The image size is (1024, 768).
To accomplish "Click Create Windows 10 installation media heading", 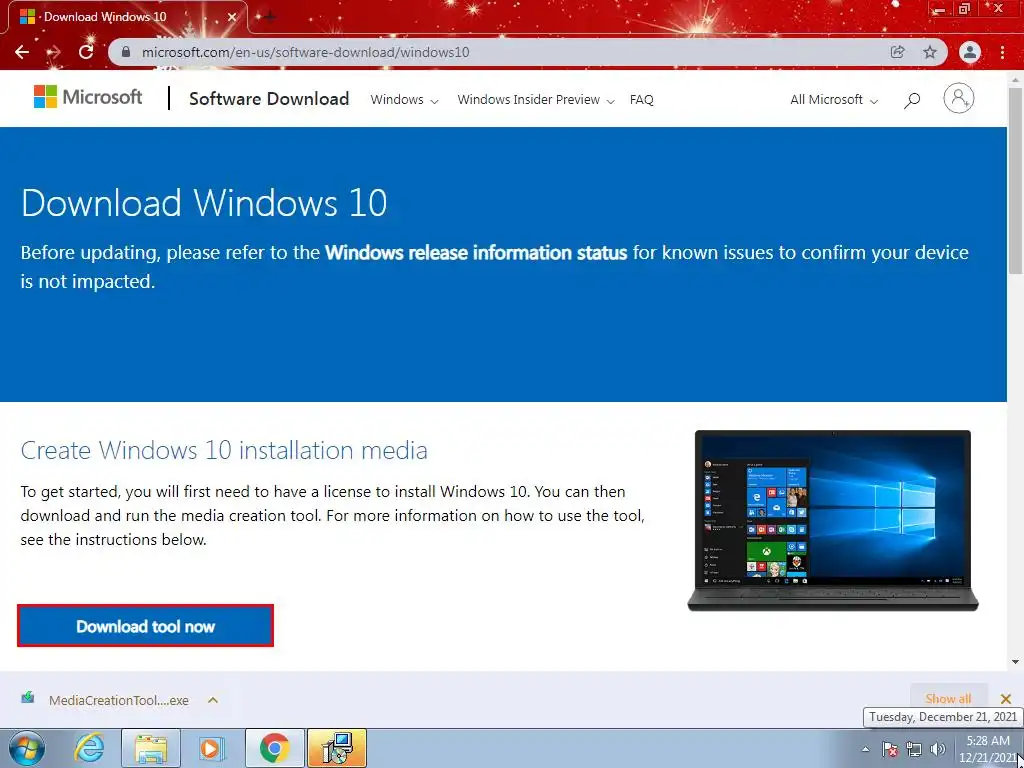I will (x=224, y=450).
